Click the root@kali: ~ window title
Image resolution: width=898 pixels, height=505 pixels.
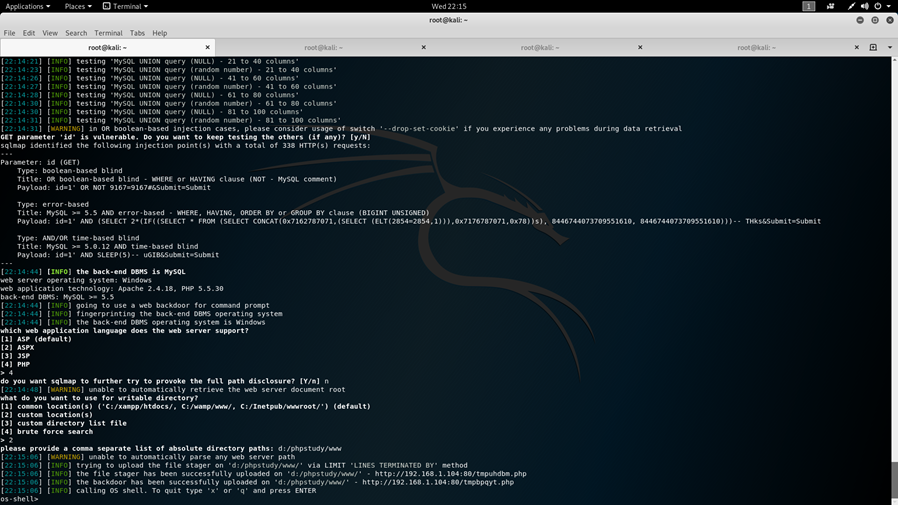coord(448,20)
